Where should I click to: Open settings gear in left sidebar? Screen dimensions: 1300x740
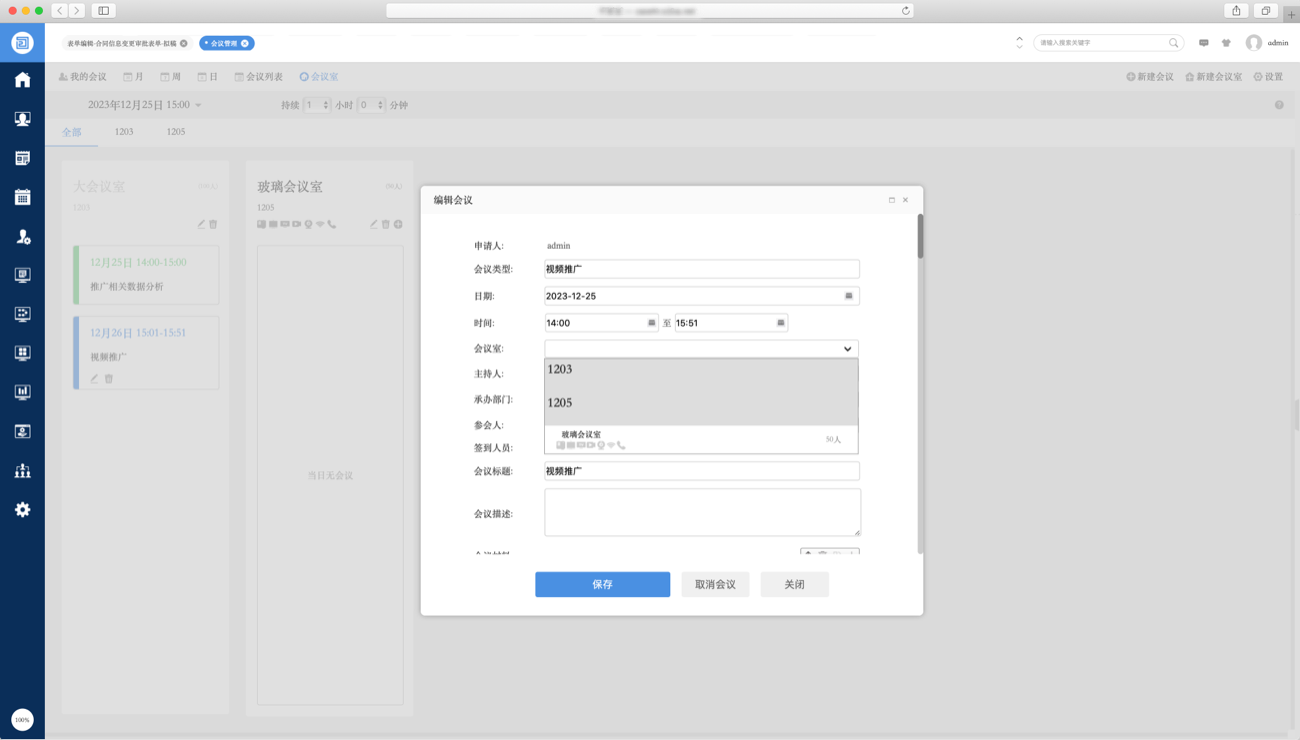click(x=22, y=510)
